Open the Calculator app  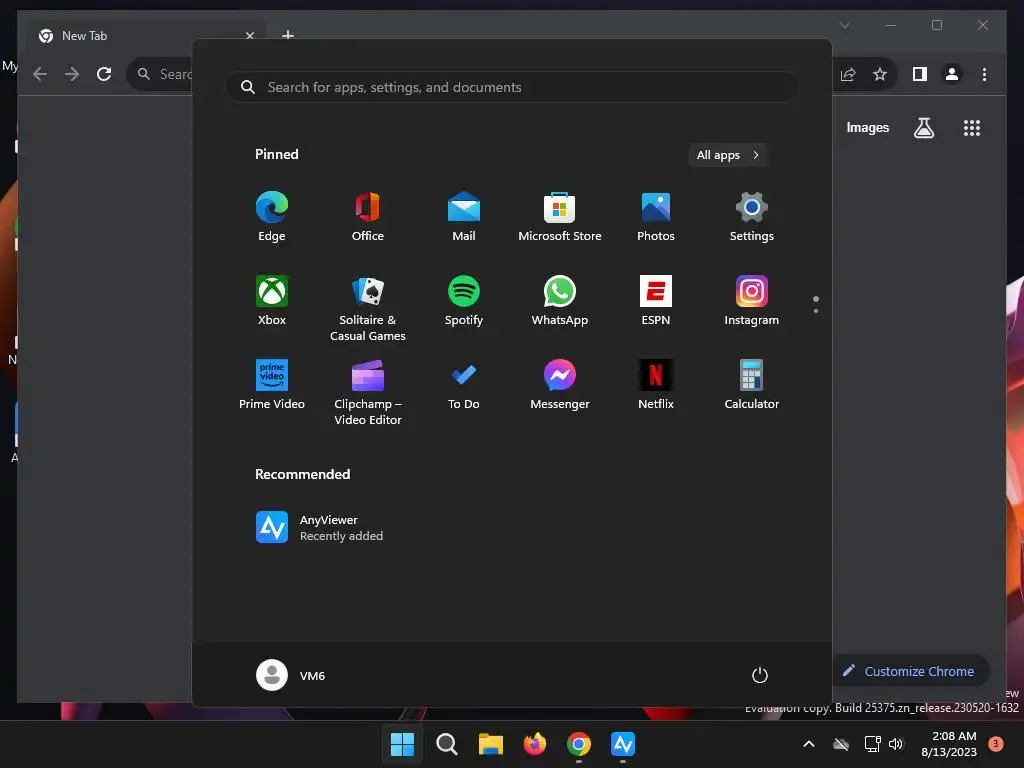click(752, 385)
